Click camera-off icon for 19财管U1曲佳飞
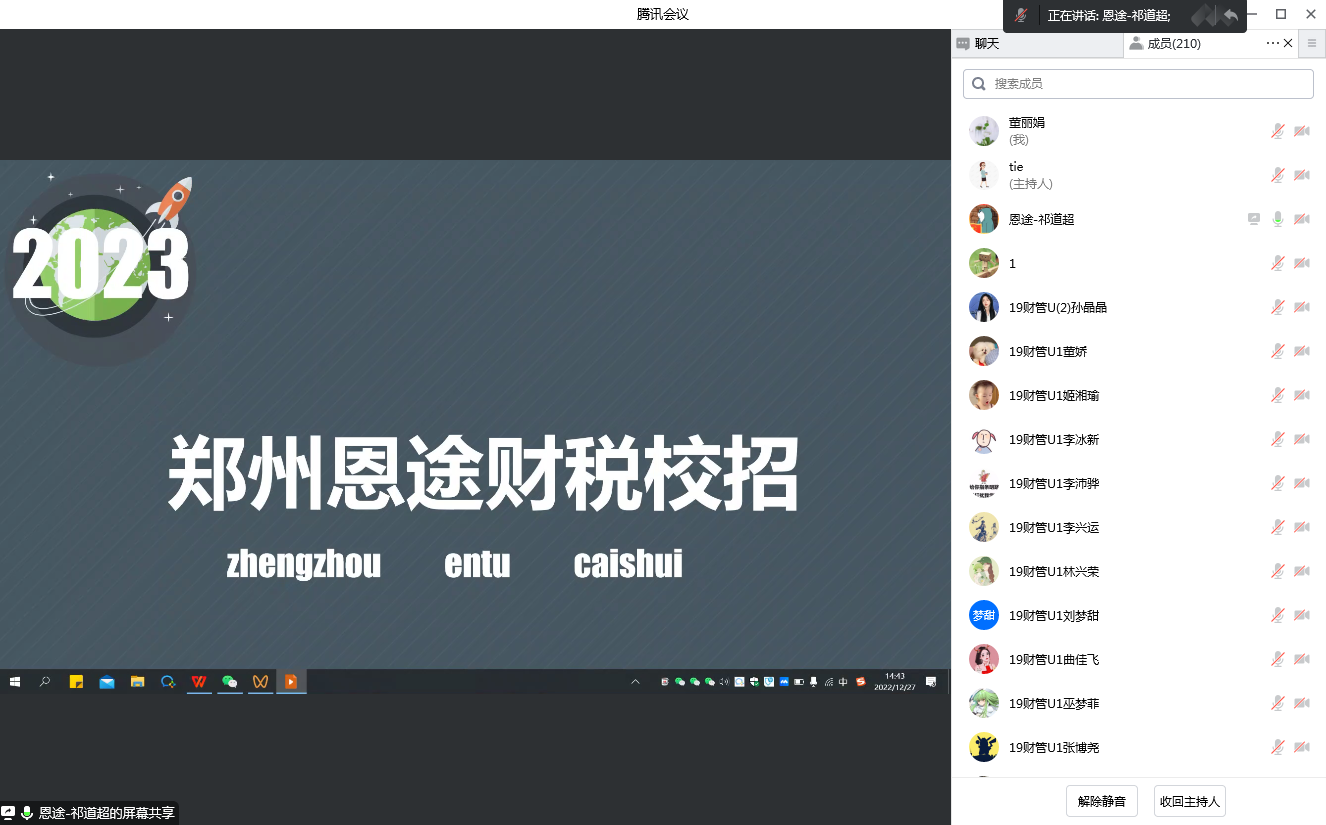 click(1302, 659)
